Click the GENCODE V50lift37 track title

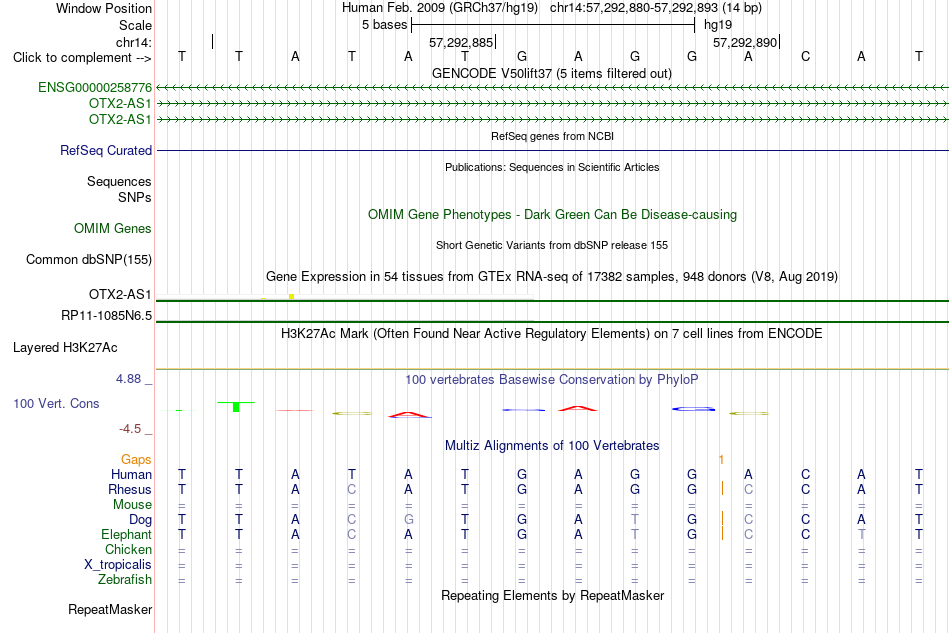pos(551,73)
